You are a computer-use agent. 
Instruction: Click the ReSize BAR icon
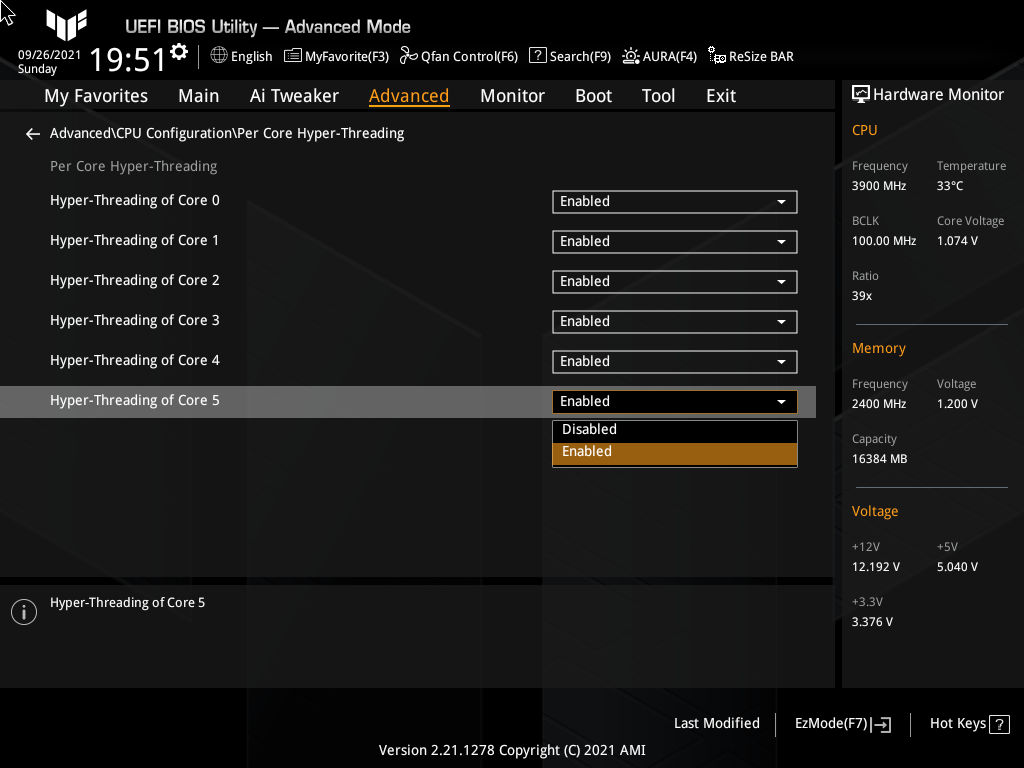point(750,56)
